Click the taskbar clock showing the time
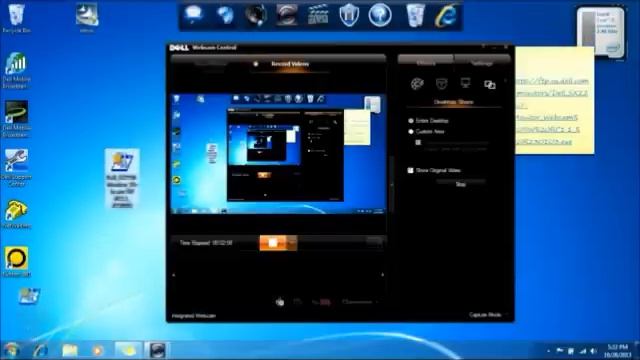Screen dimensions: 640x360 [618, 351]
